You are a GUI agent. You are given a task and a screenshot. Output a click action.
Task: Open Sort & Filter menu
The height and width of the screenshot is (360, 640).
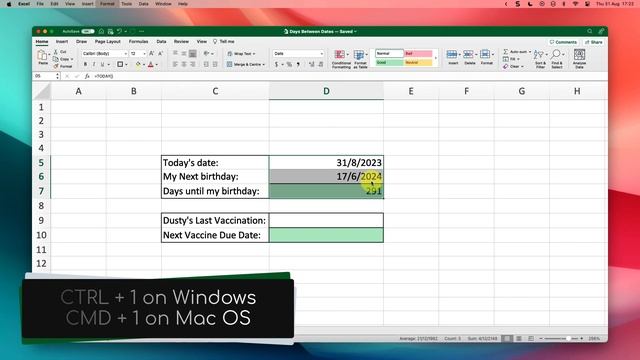(x=540, y=59)
